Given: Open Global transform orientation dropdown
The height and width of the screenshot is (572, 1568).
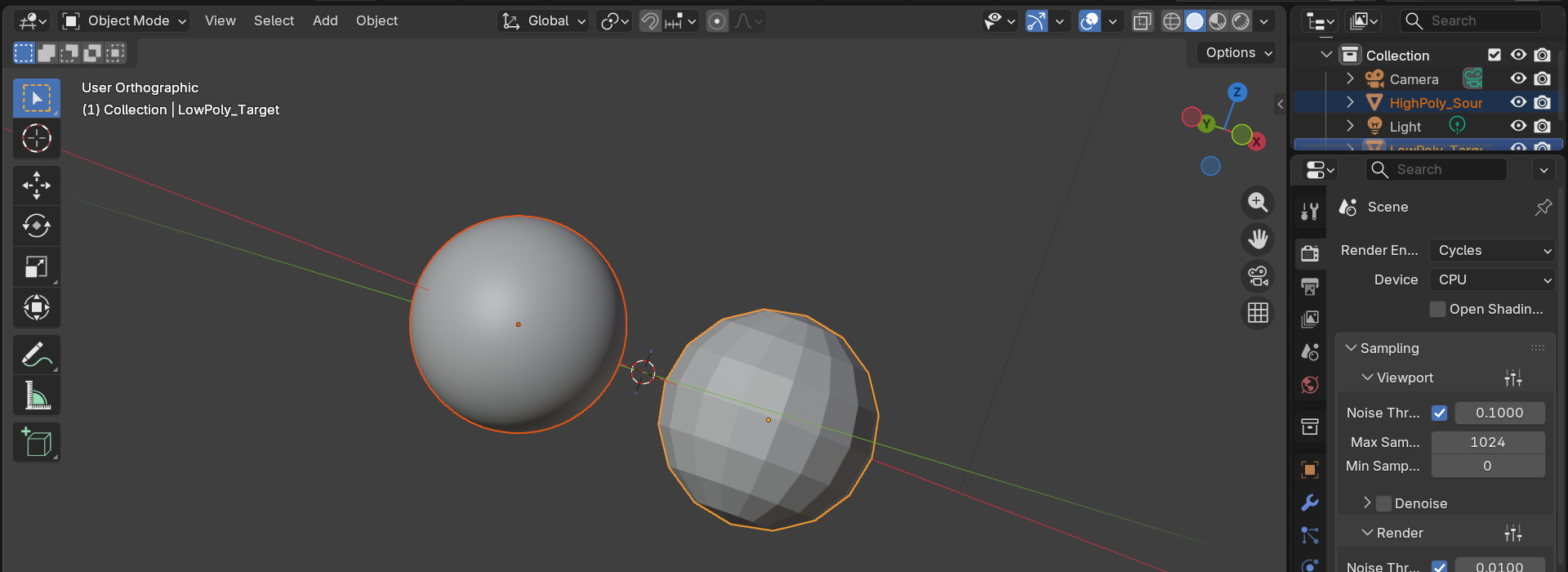Looking at the screenshot, I should (543, 21).
